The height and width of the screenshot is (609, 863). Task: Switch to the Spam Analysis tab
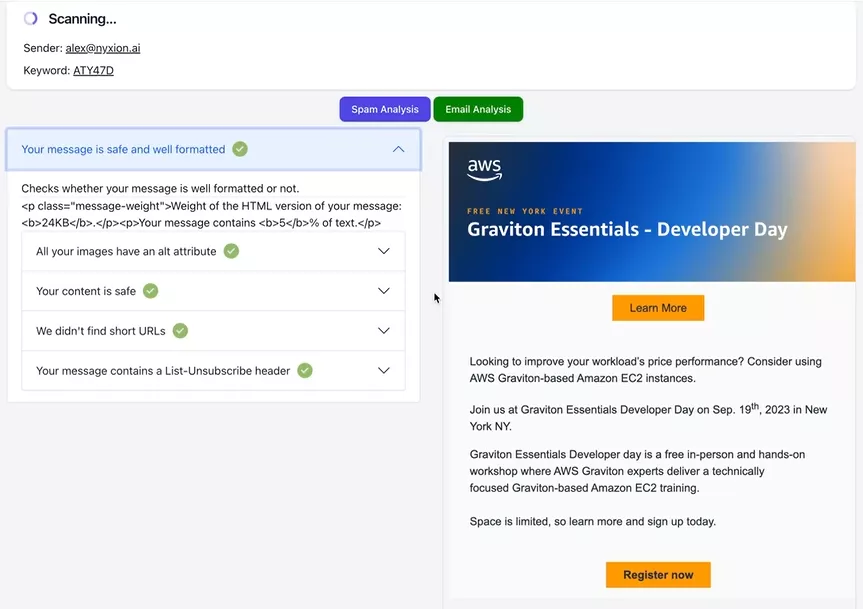[x=385, y=109]
